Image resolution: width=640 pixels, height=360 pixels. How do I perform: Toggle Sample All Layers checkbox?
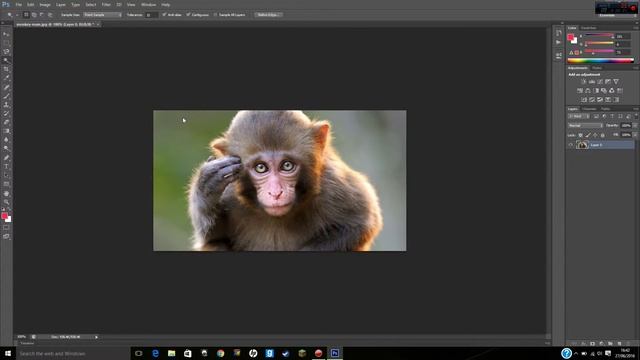point(216,15)
